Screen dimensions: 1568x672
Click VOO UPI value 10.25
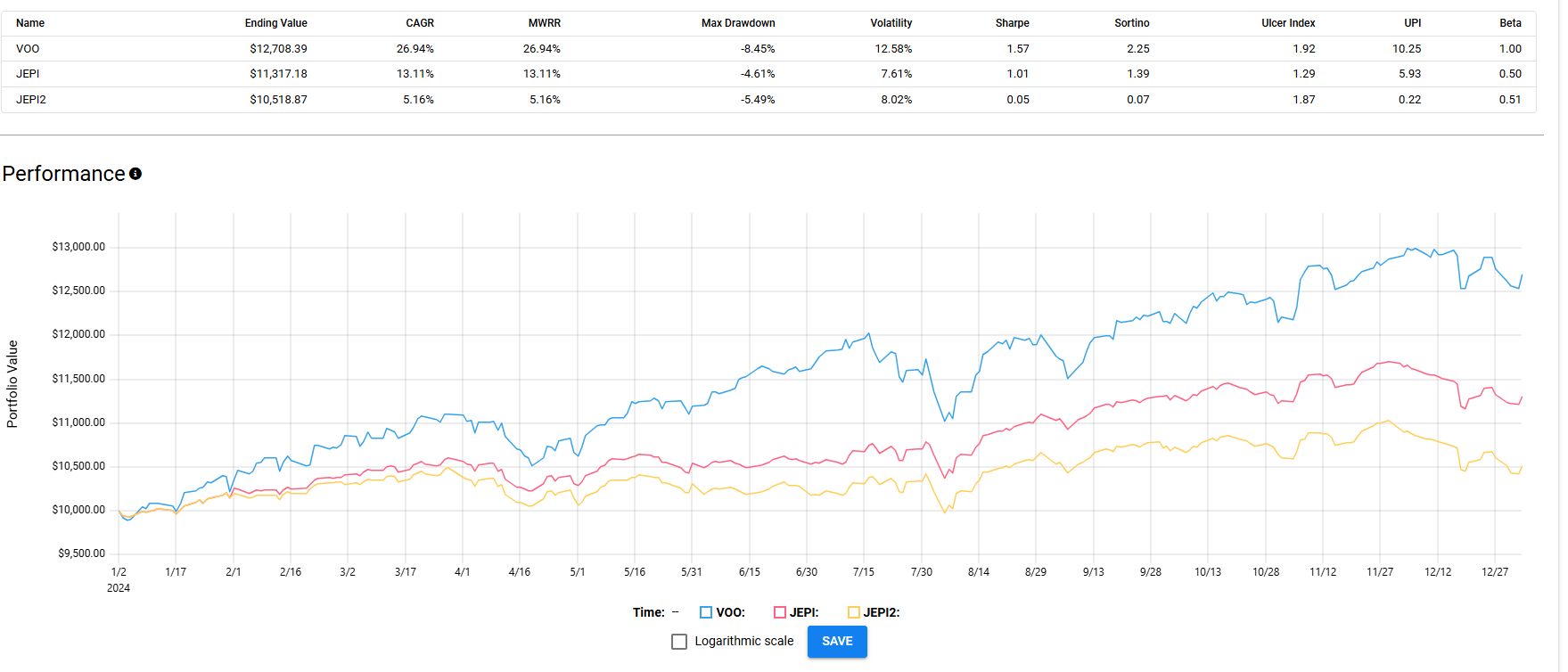[1407, 49]
